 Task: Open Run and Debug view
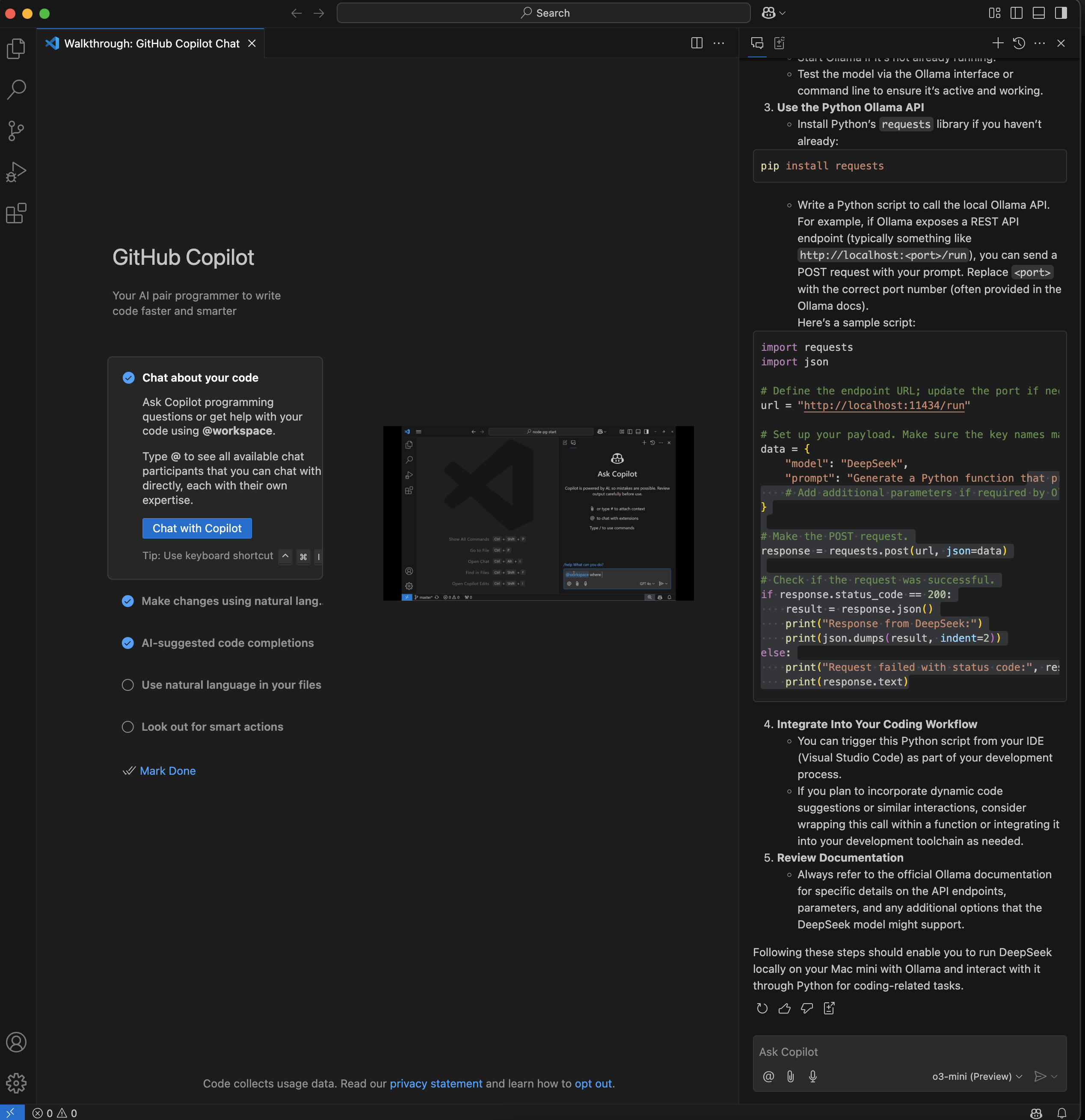[x=16, y=172]
